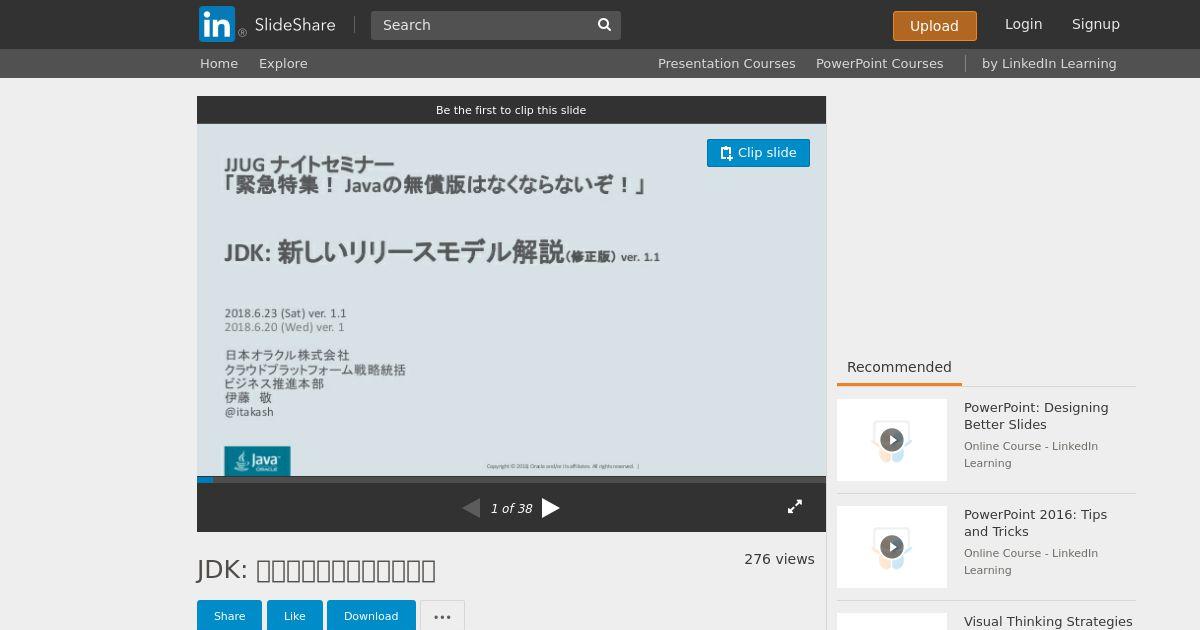The width and height of the screenshot is (1200, 630).
Task: Open Presentation Courses link
Action: (726, 63)
